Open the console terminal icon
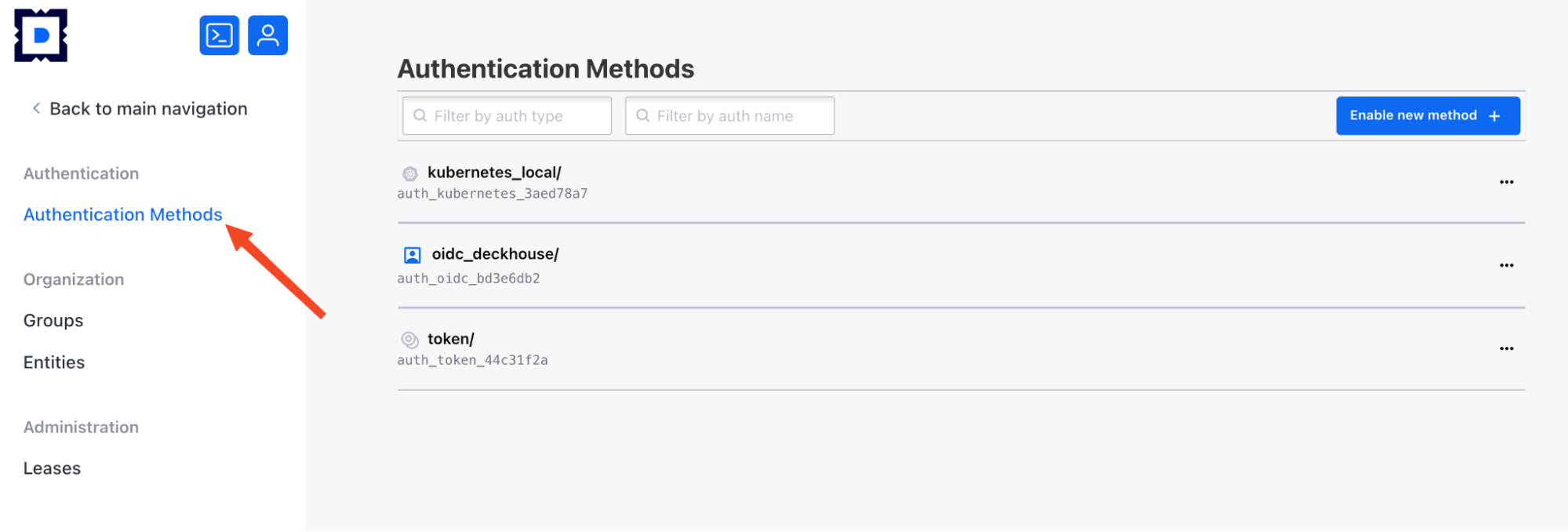Screen dimensions: 1568x532 [219, 35]
